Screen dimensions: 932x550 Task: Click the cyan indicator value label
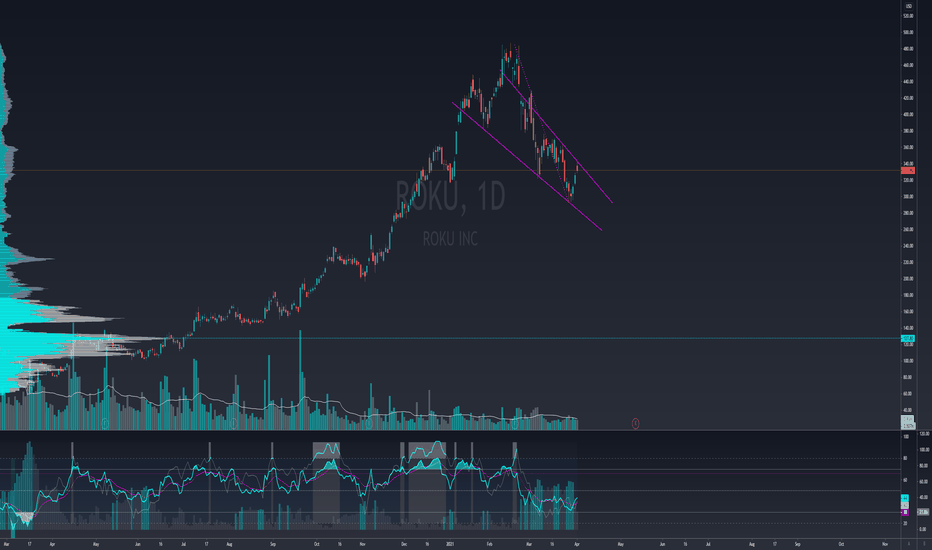pos(905,498)
